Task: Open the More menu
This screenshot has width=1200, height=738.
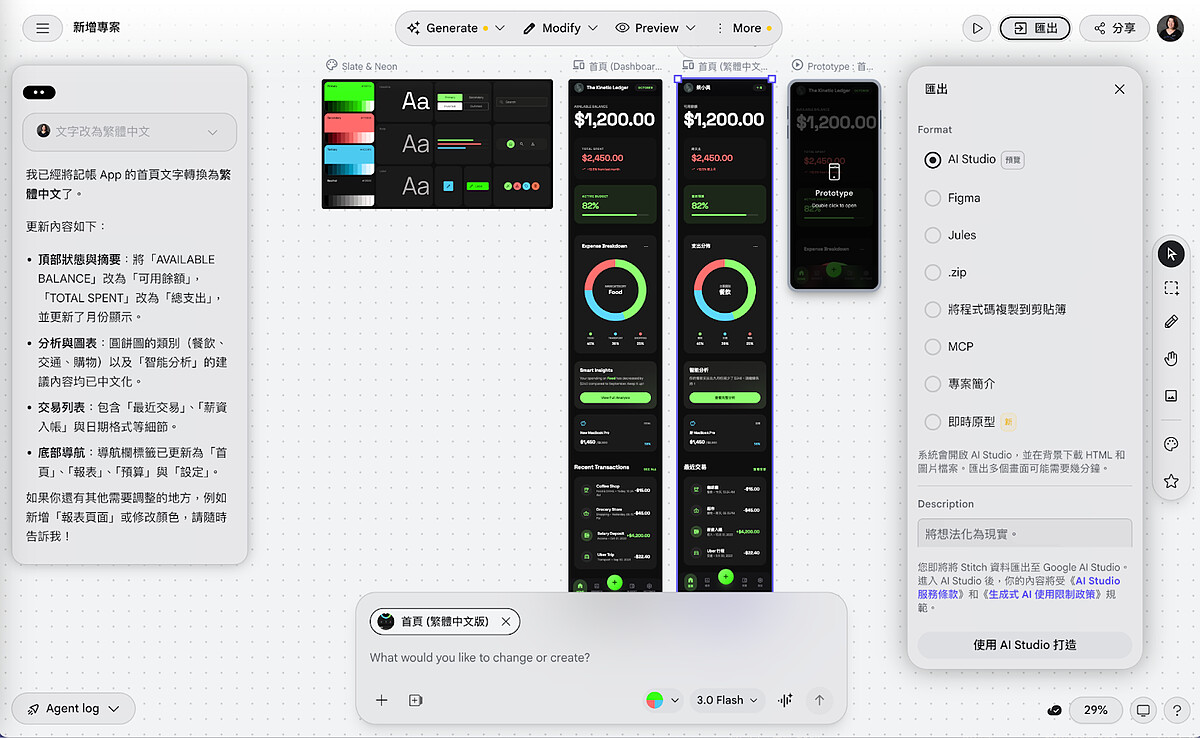Action: [745, 28]
